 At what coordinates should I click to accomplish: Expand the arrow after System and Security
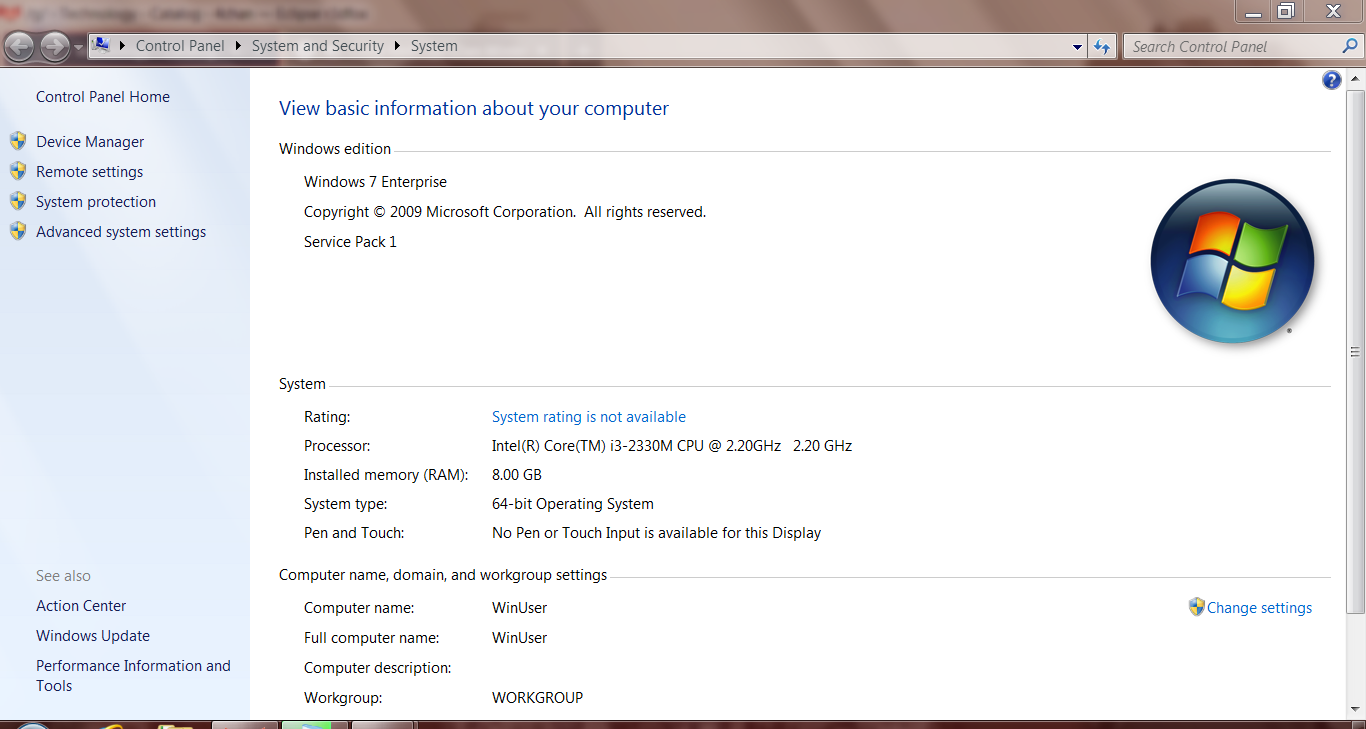pyautogui.click(x=397, y=46)
